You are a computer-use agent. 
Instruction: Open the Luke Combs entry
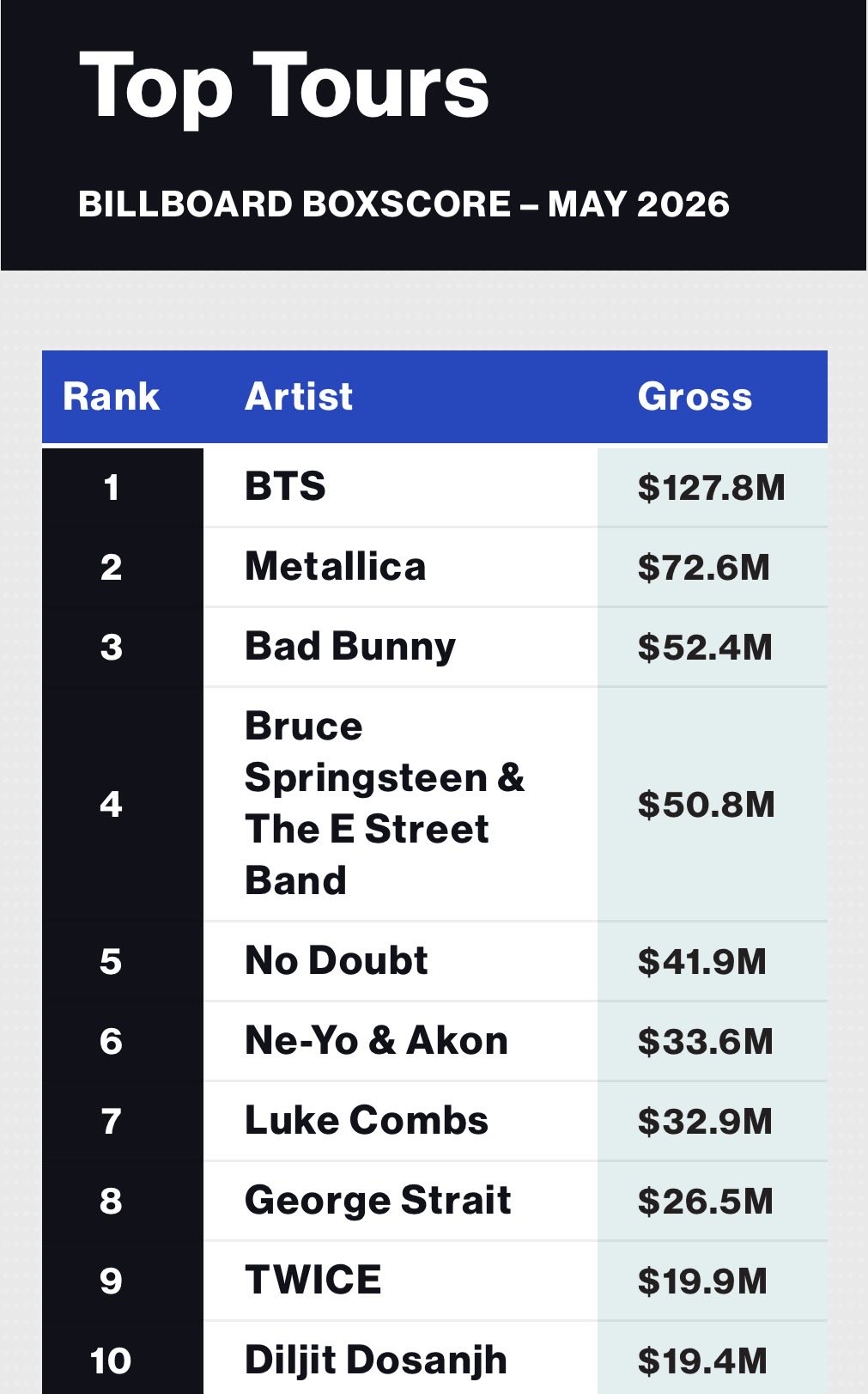coord(367,1120)
